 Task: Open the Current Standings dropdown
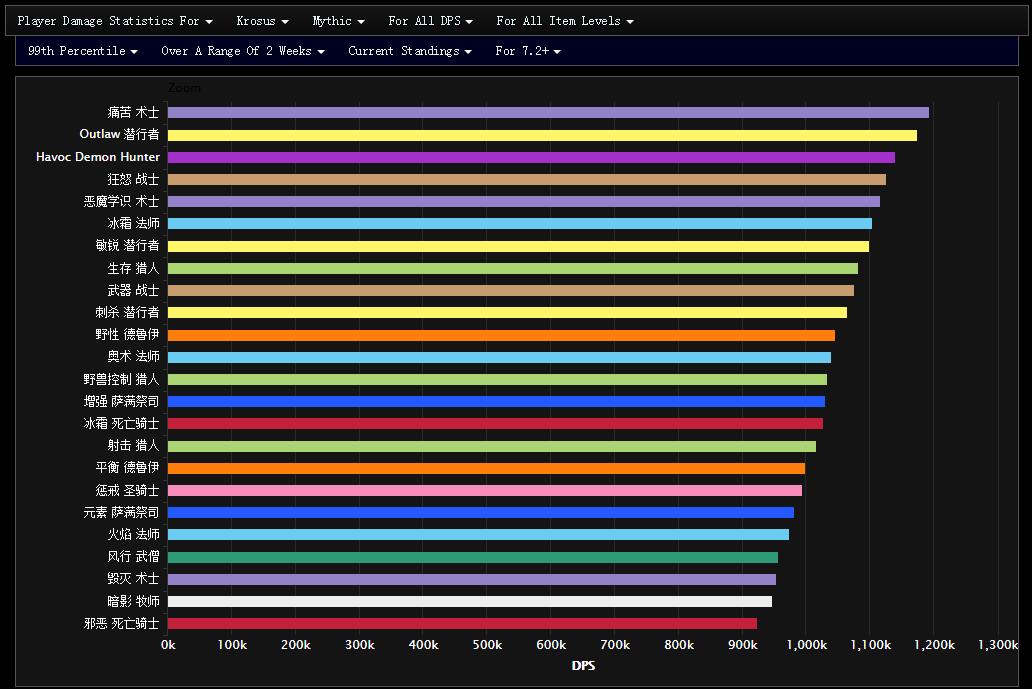410,51
